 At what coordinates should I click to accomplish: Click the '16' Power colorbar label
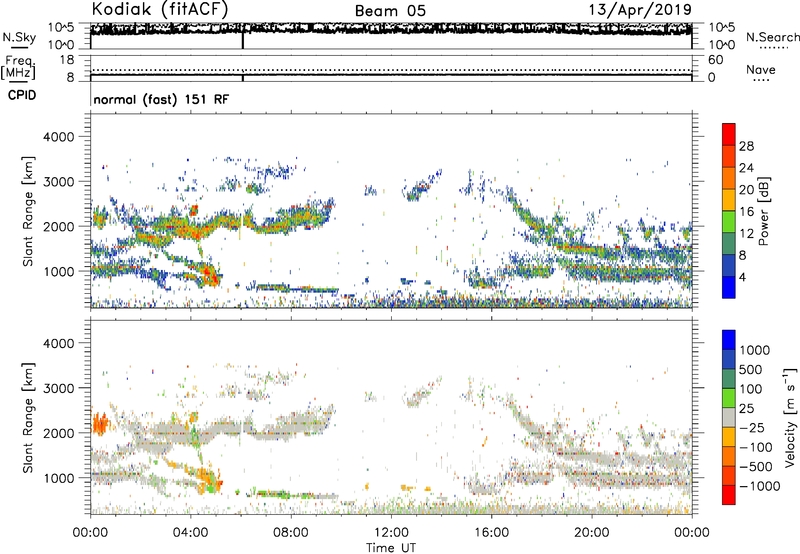[x=746, y=212]
